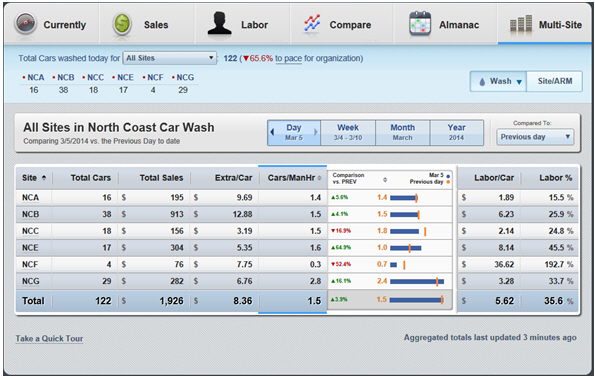This screenshot has height=378, width=595.
Task: Open the Almanac tab
Action: (x=446, y=24)
